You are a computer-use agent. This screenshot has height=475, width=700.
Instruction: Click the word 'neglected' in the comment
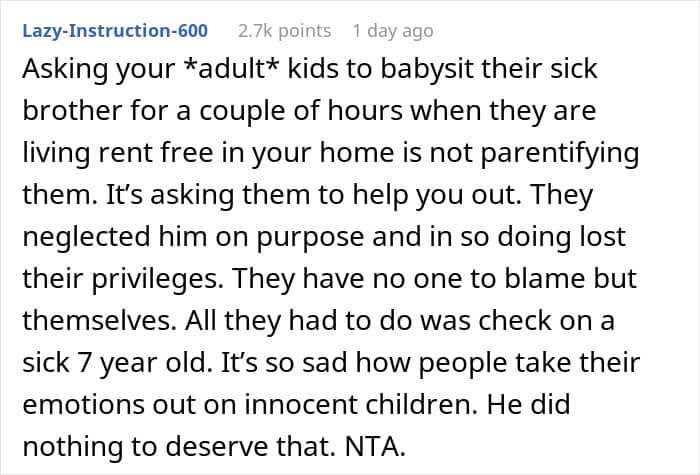click(x=86, y=237)
